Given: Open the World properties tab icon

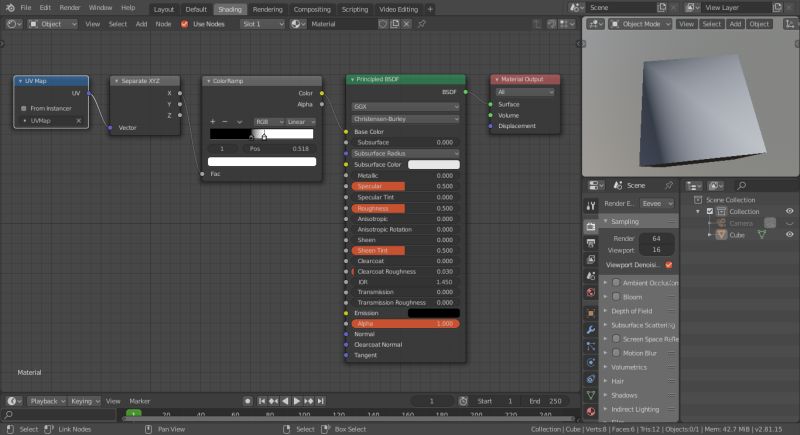Looking at the screenshot, I should pos(591,292).
